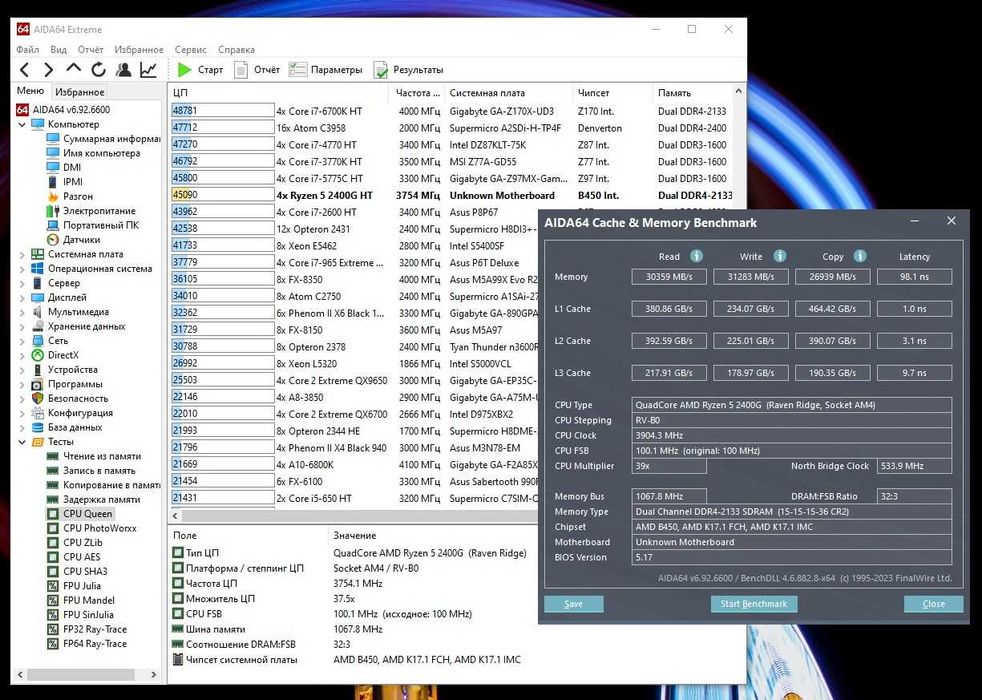Click the sidebar horizontal scrollbar right arrow
982x700 pixels.
154,674
